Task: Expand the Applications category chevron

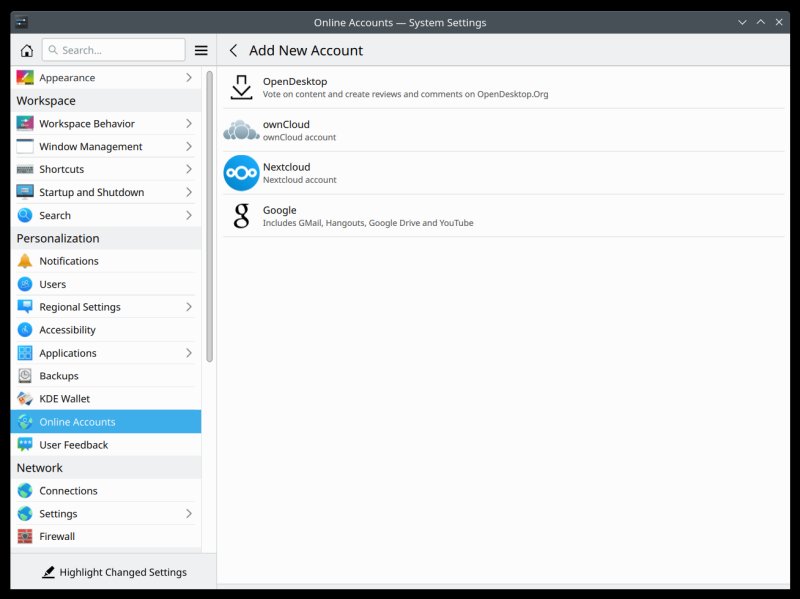Action: [189, 353]
